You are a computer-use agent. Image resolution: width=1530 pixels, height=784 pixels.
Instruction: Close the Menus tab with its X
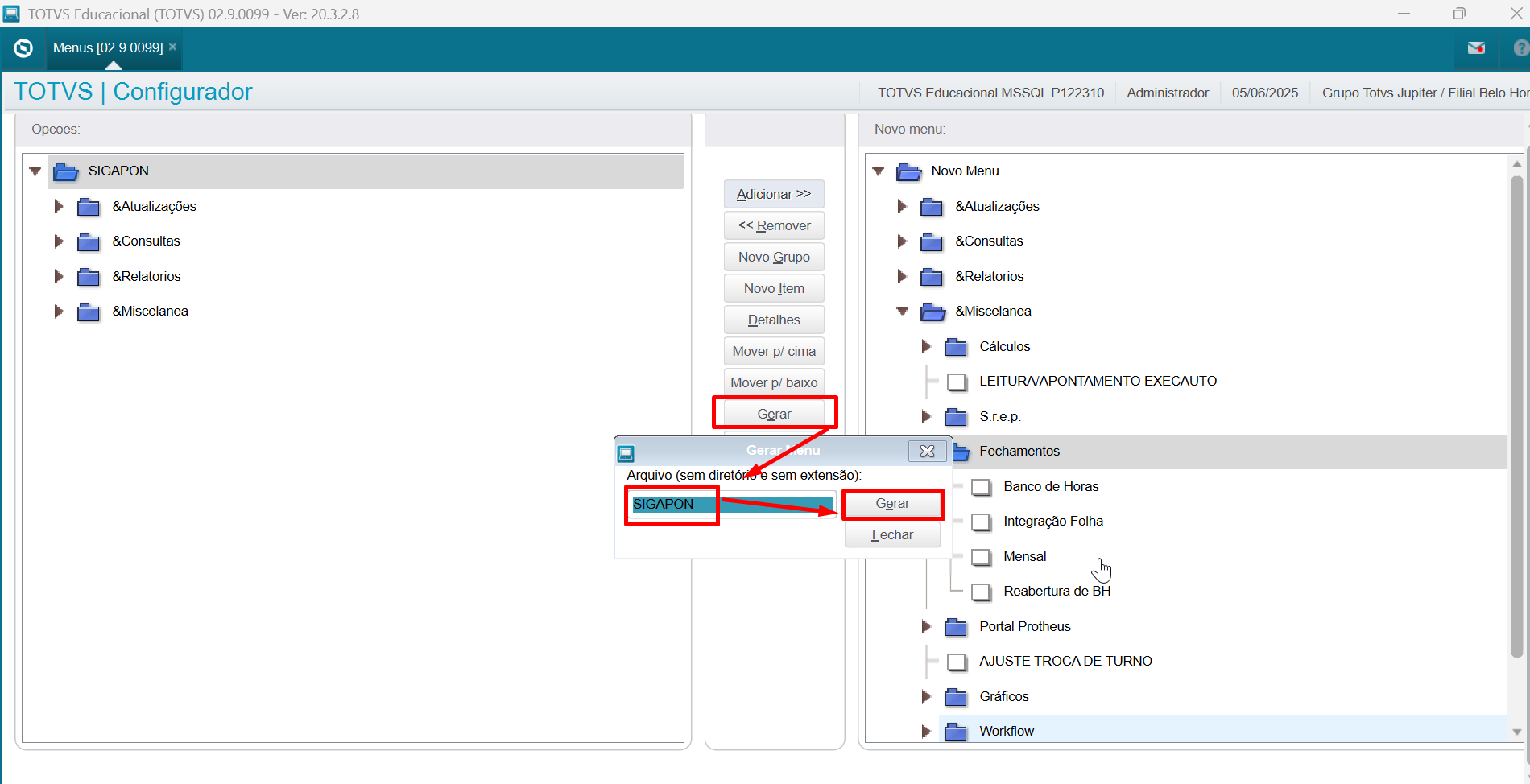[172, 47]
